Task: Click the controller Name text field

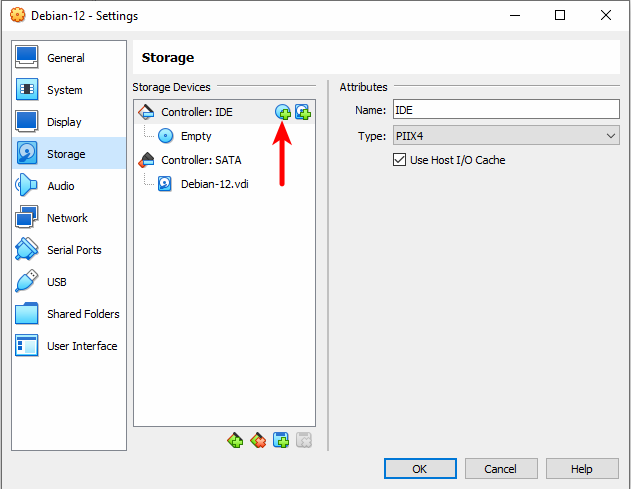Action: (506, 110)
